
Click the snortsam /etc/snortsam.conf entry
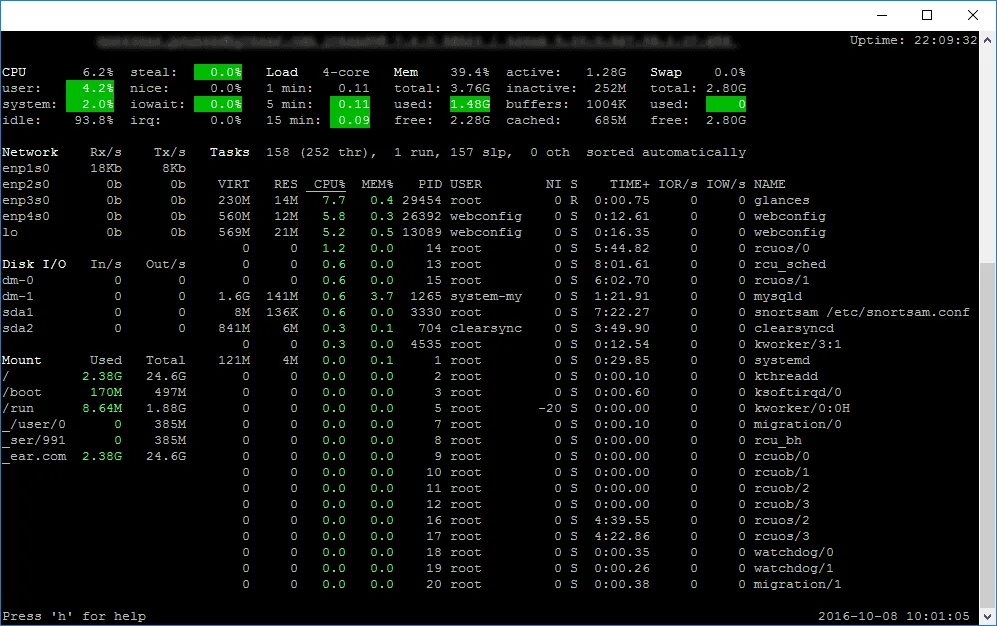point(862,312)
